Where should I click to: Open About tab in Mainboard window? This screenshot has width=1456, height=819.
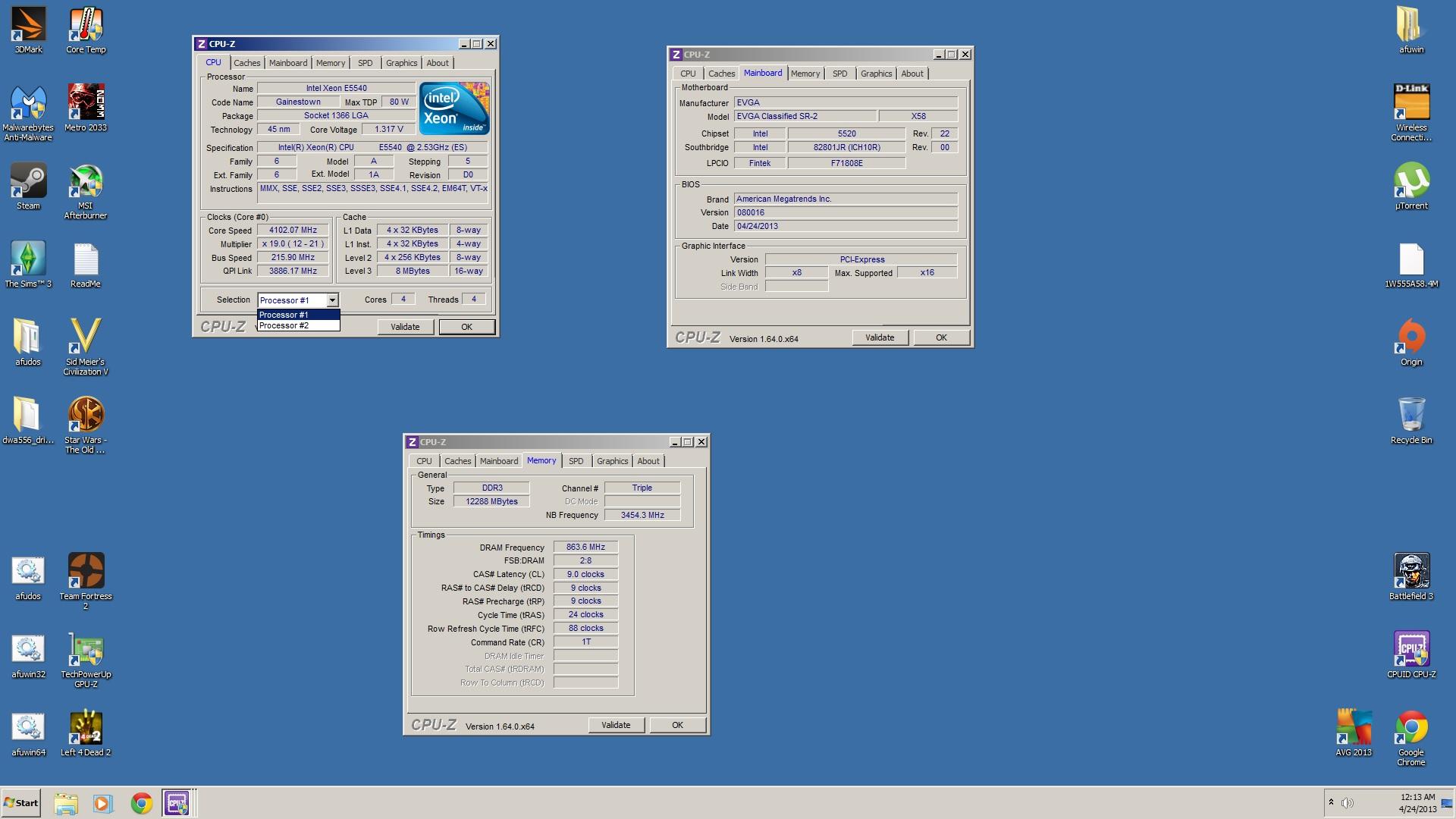[x=912, y=74]
